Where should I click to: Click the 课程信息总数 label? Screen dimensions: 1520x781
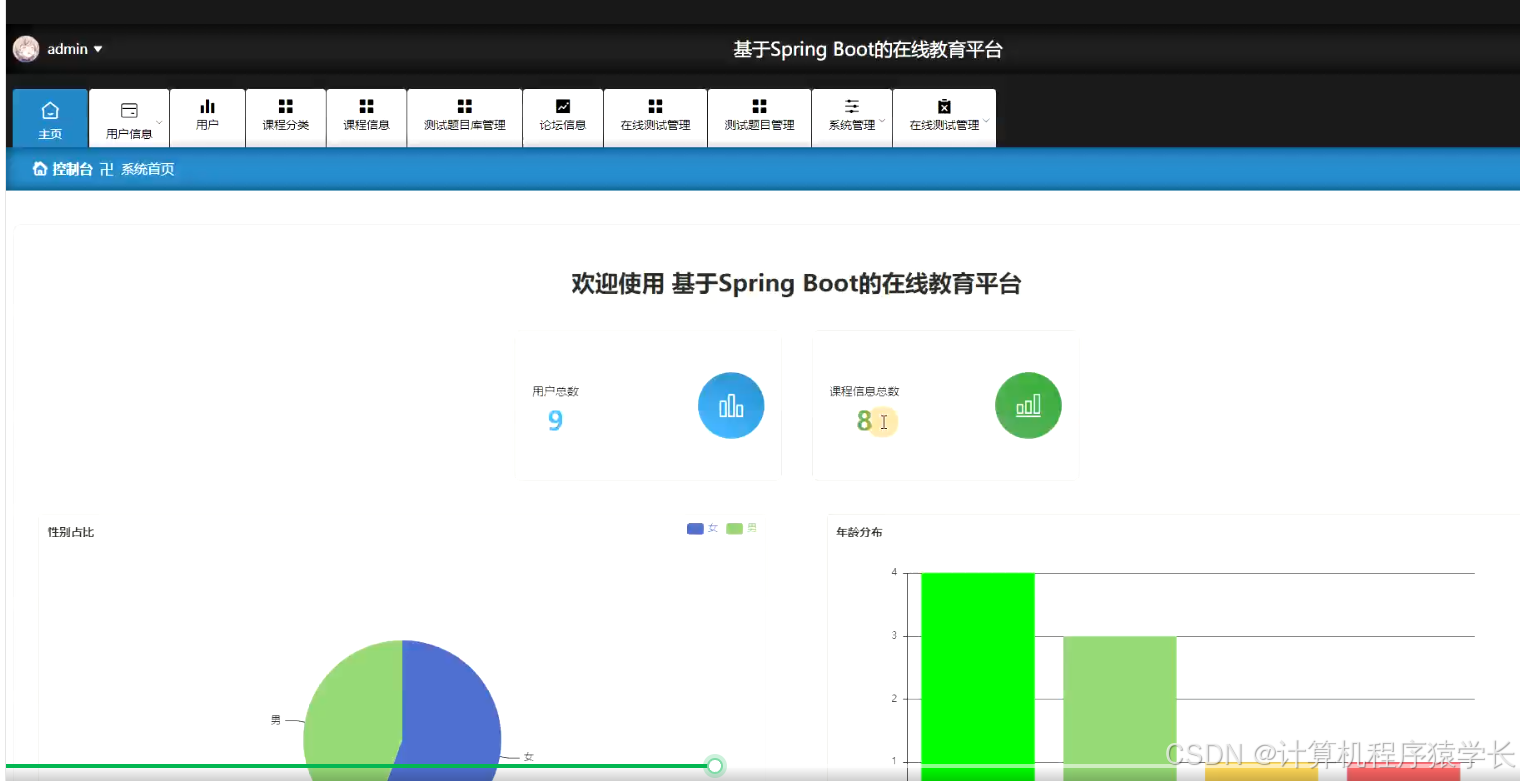(x=864, y=391)
